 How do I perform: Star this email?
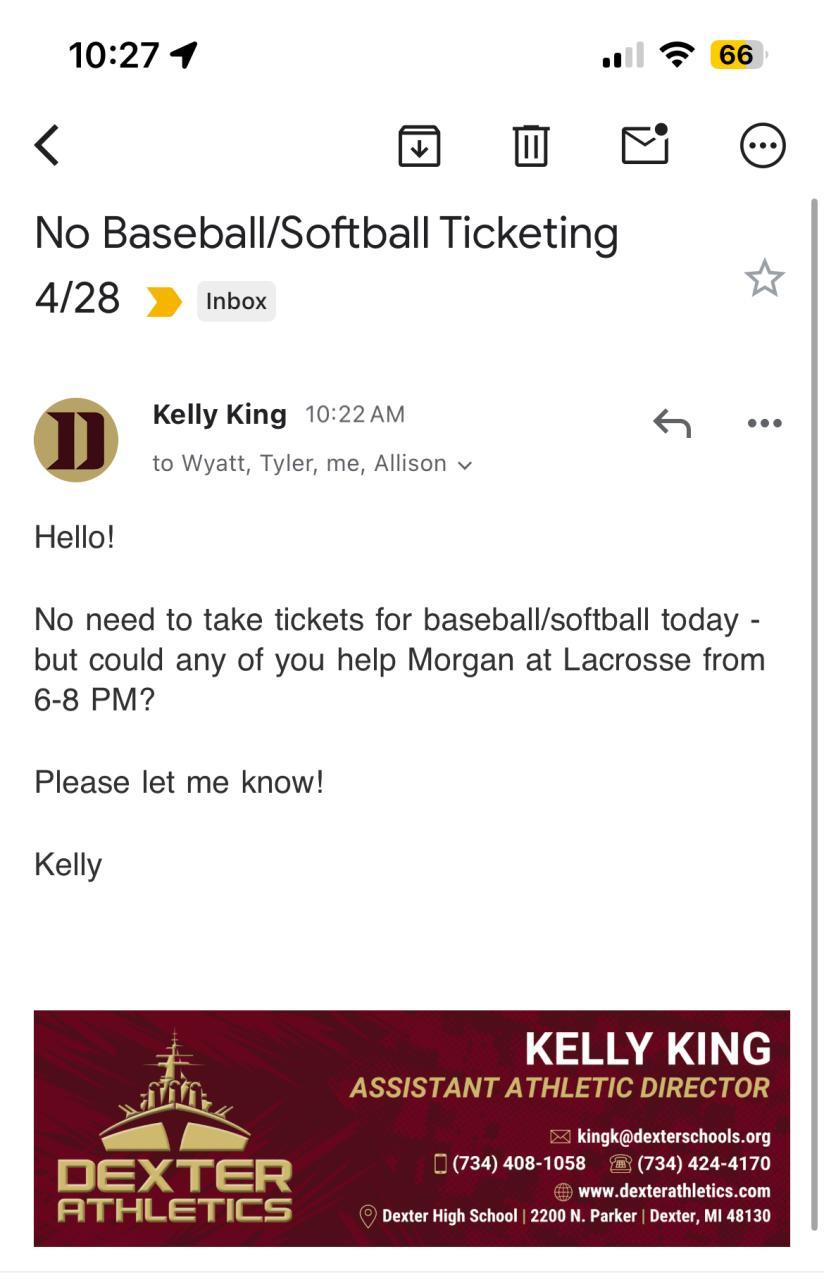764,278
